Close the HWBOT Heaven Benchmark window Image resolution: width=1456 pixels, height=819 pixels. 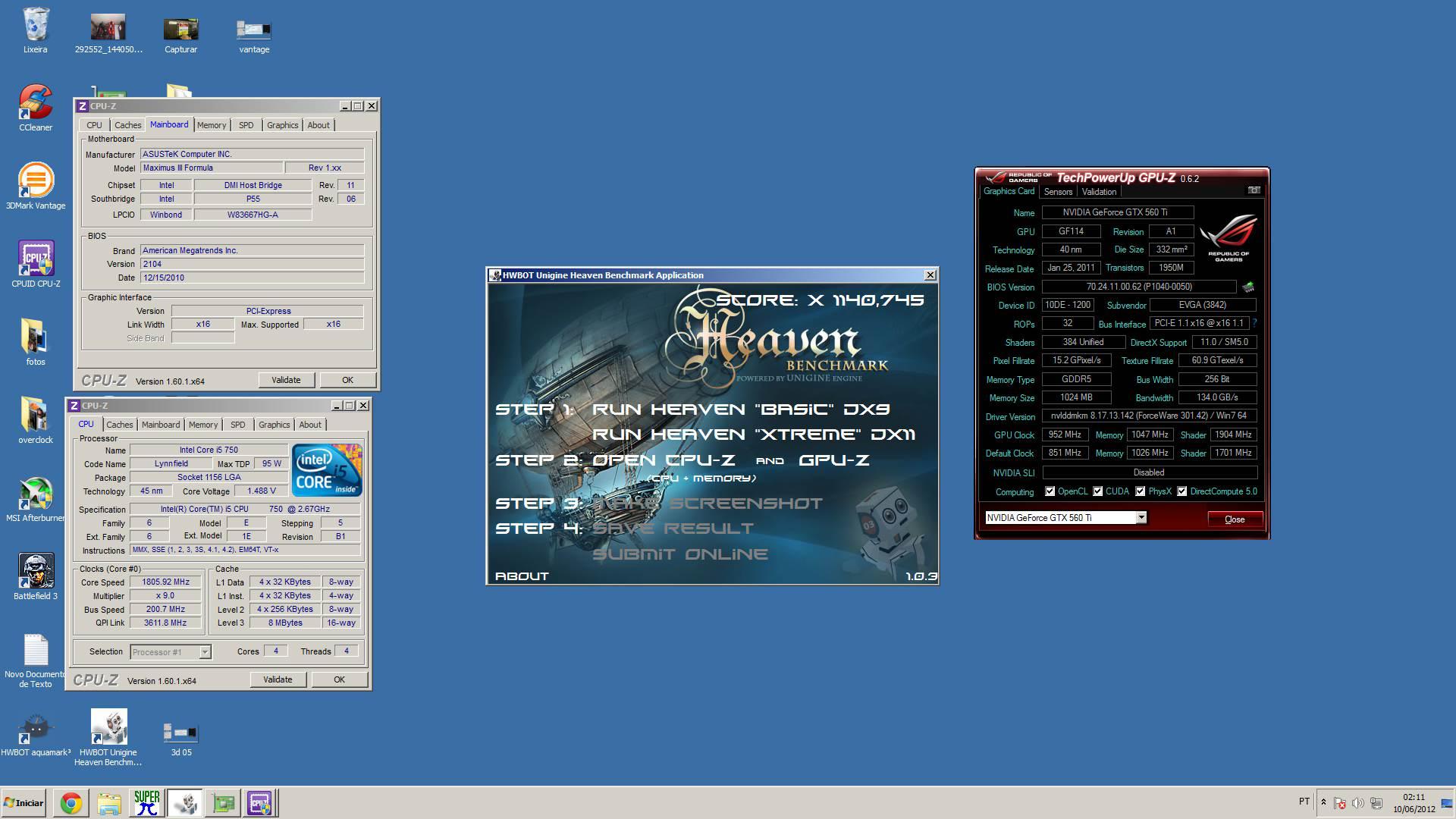(x=930, y=275)
